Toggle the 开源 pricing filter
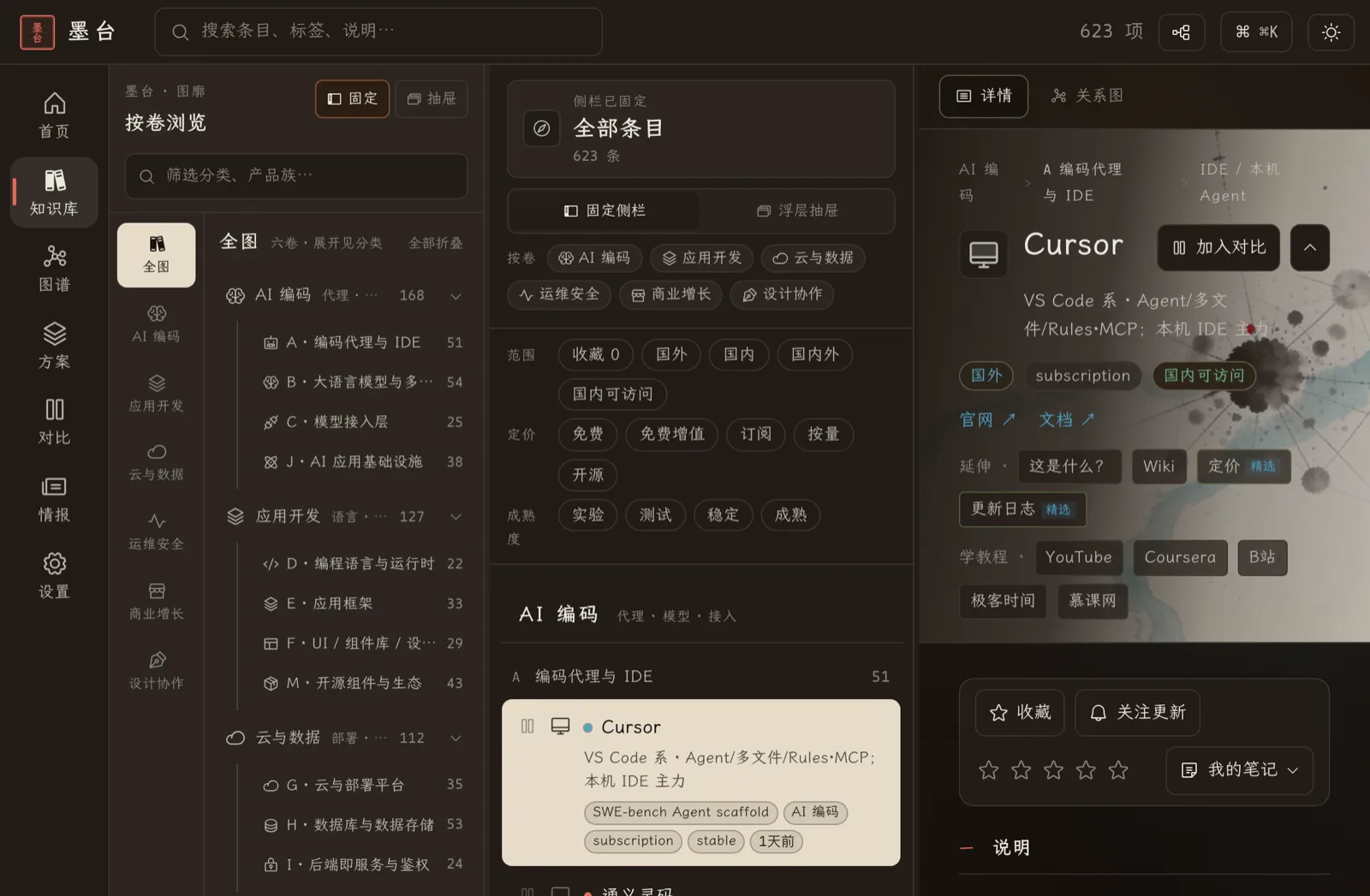The image size is (1370, 896). 587,475
